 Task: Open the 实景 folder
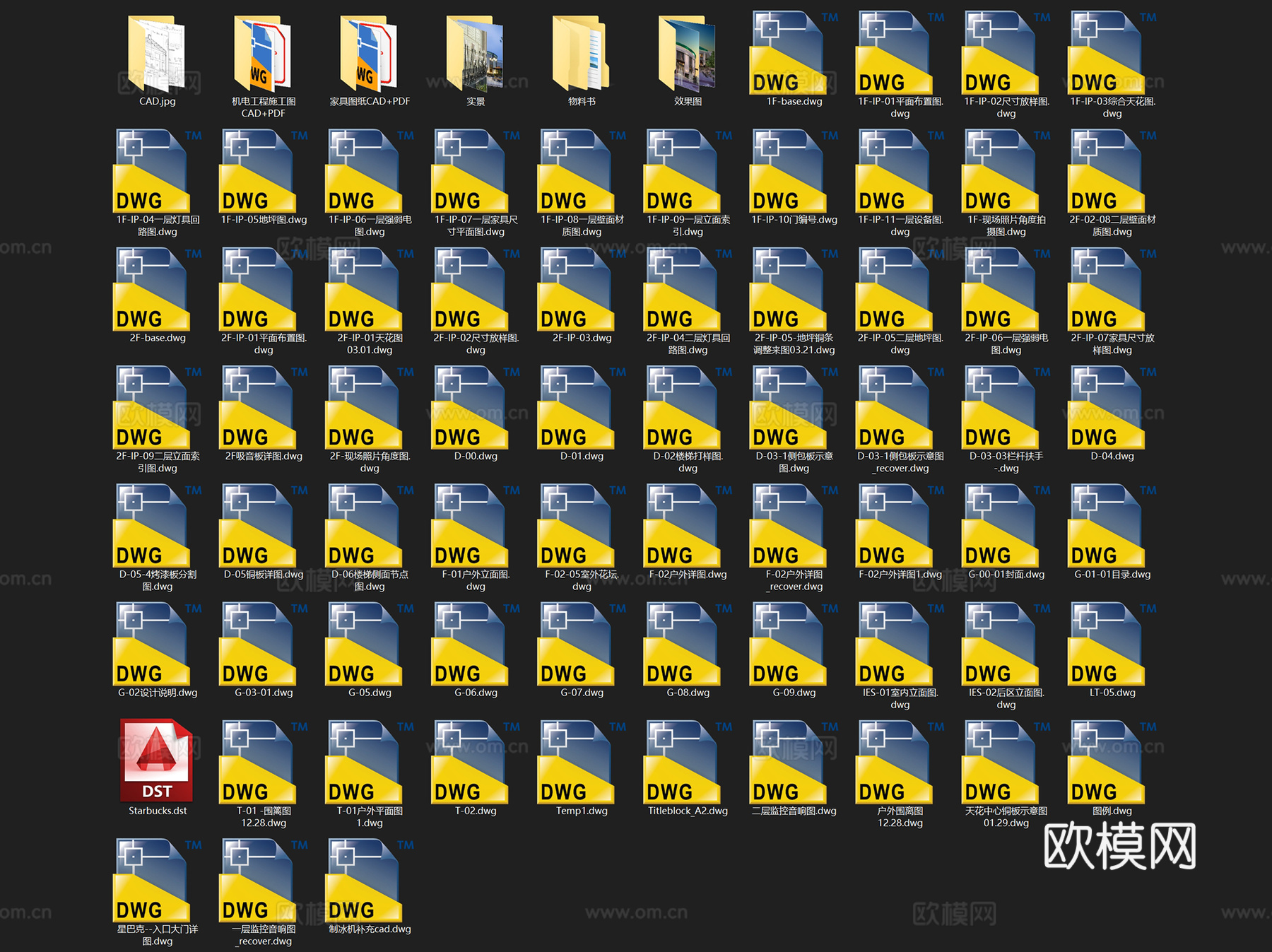[475, 55]
